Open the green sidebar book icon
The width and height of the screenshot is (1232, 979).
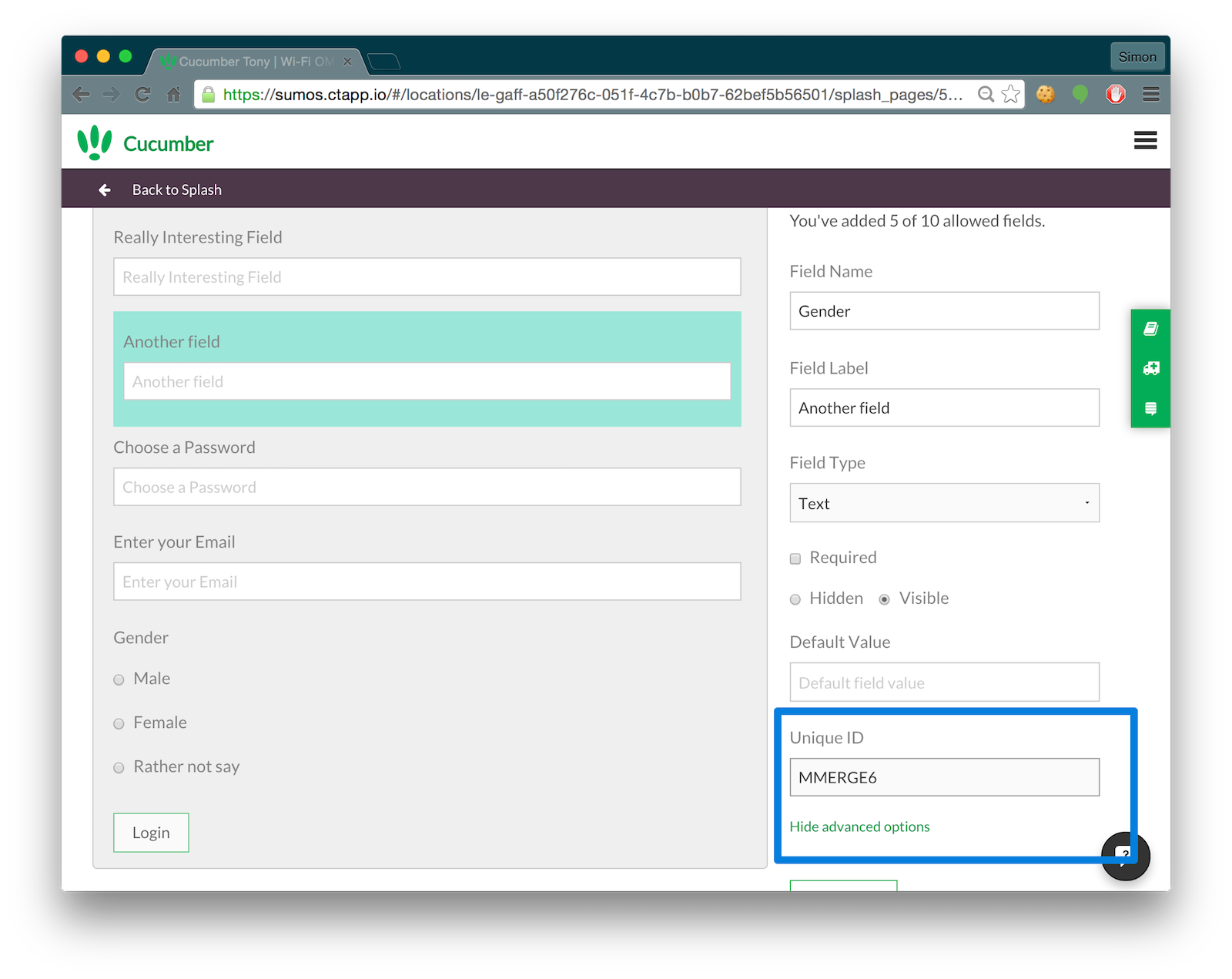tap(1150, 329)
